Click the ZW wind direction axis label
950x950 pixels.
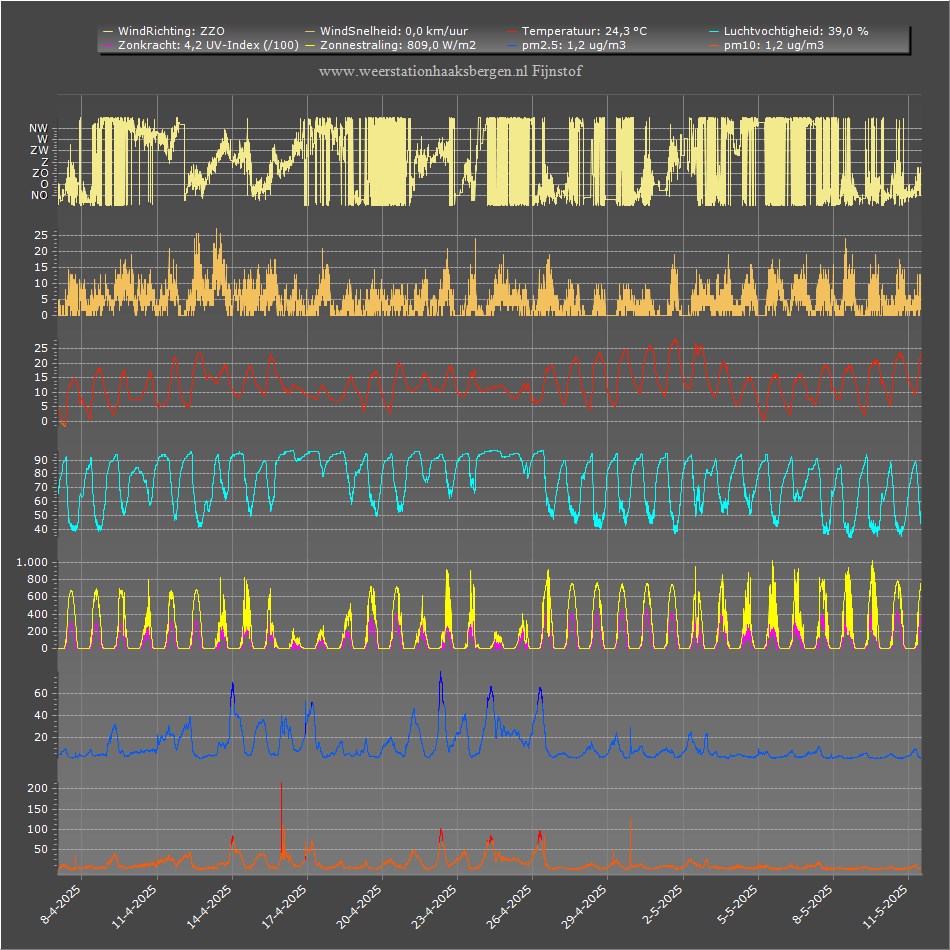tap(39, 150)
